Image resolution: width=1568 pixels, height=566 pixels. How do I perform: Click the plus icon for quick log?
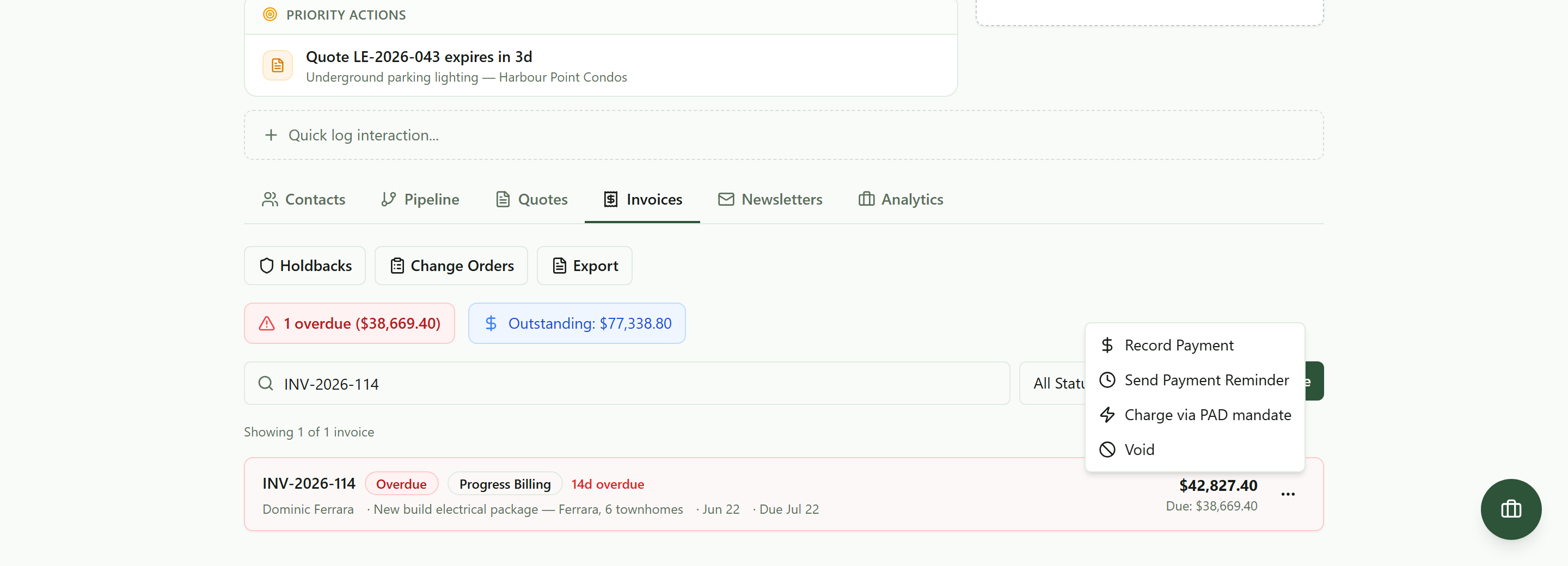[x=271, y=135]
